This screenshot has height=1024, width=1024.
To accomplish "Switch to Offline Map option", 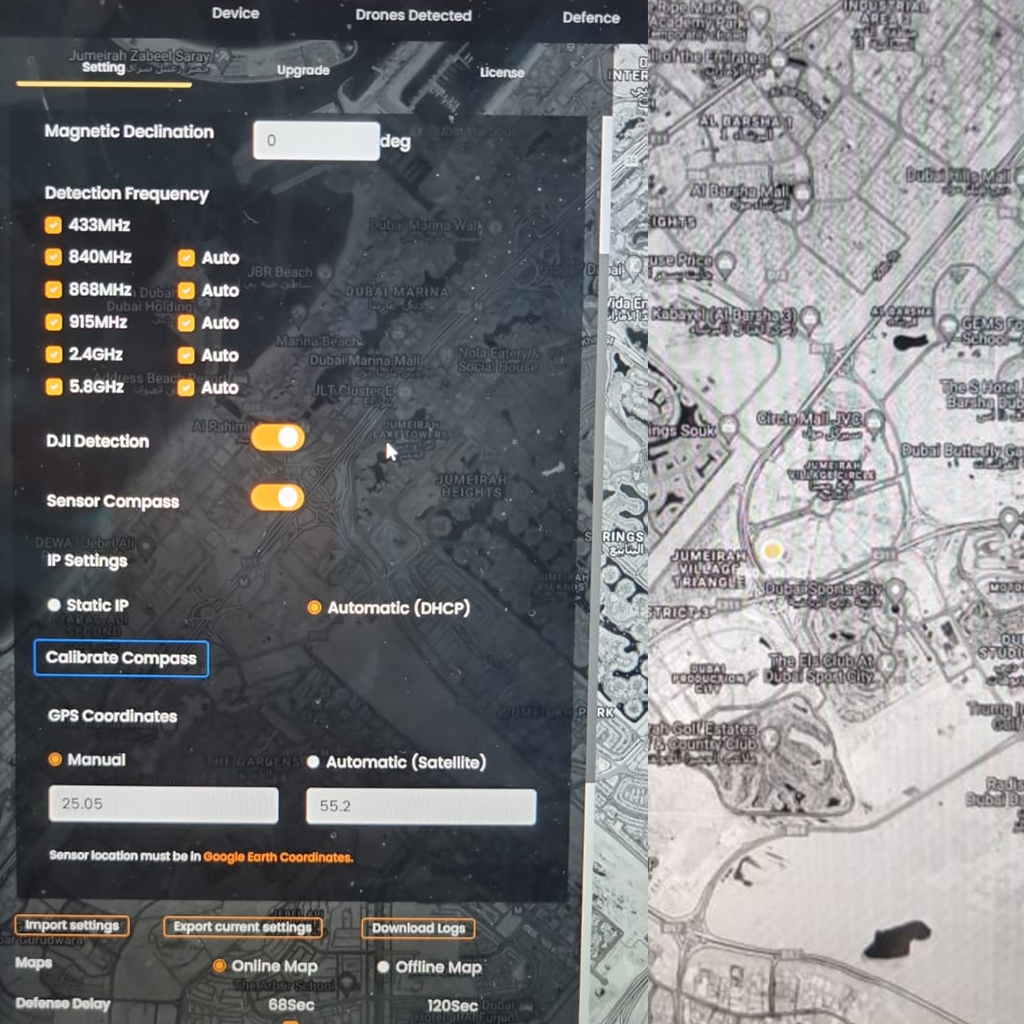I will (x=383, y=967).
